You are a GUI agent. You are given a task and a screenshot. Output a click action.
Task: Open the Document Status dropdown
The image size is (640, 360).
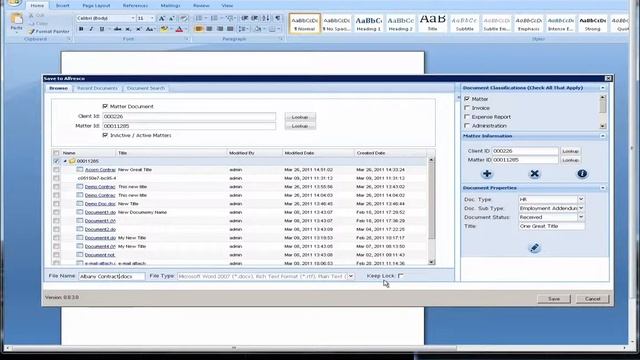581,218
